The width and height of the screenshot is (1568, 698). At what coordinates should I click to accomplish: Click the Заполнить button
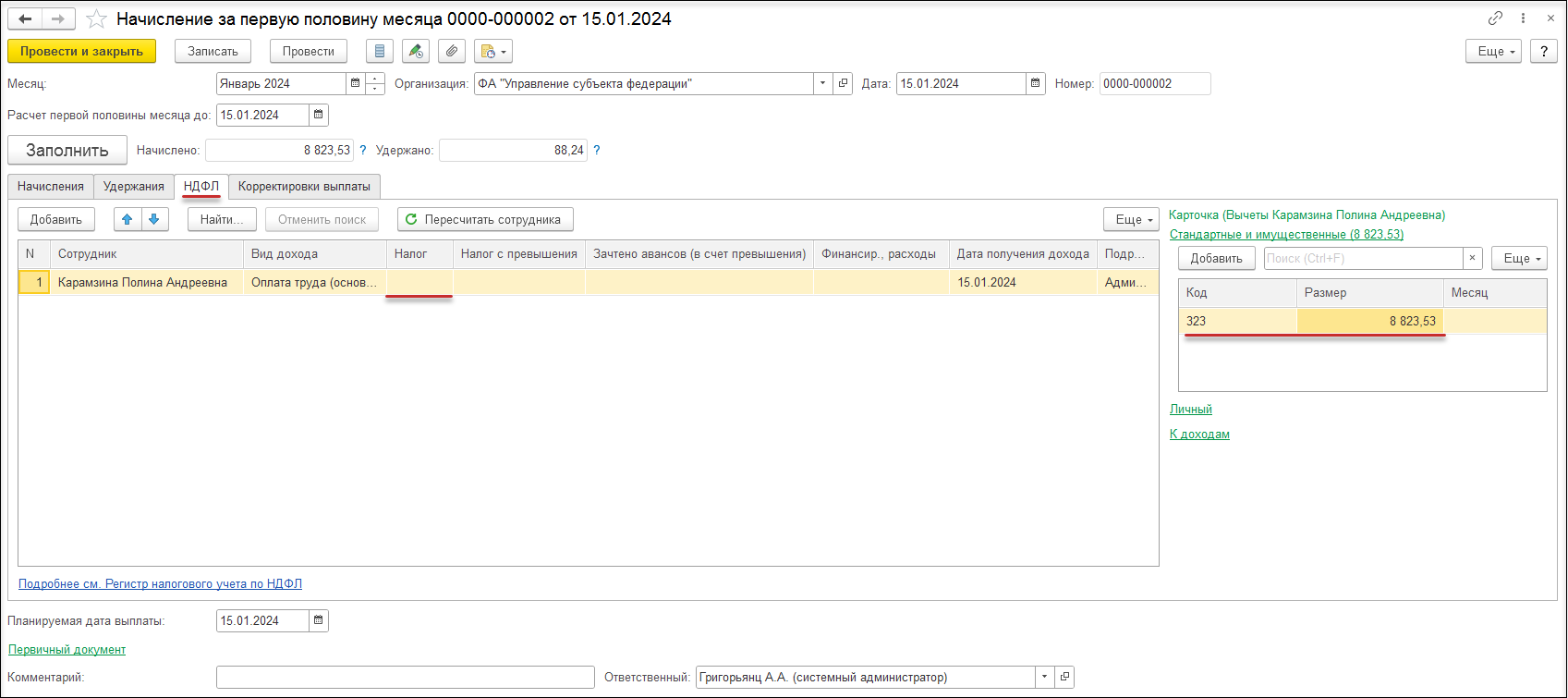point(67,150)
